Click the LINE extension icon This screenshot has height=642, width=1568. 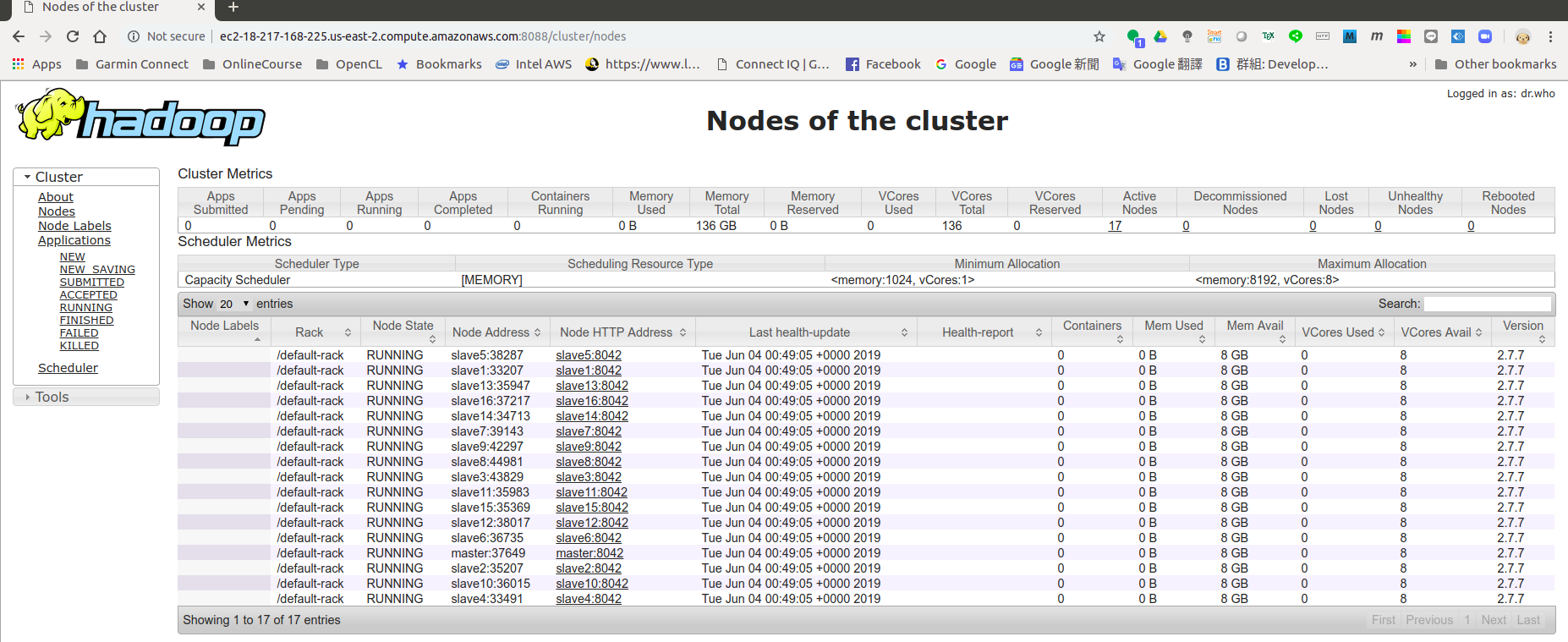[1431, 36]
